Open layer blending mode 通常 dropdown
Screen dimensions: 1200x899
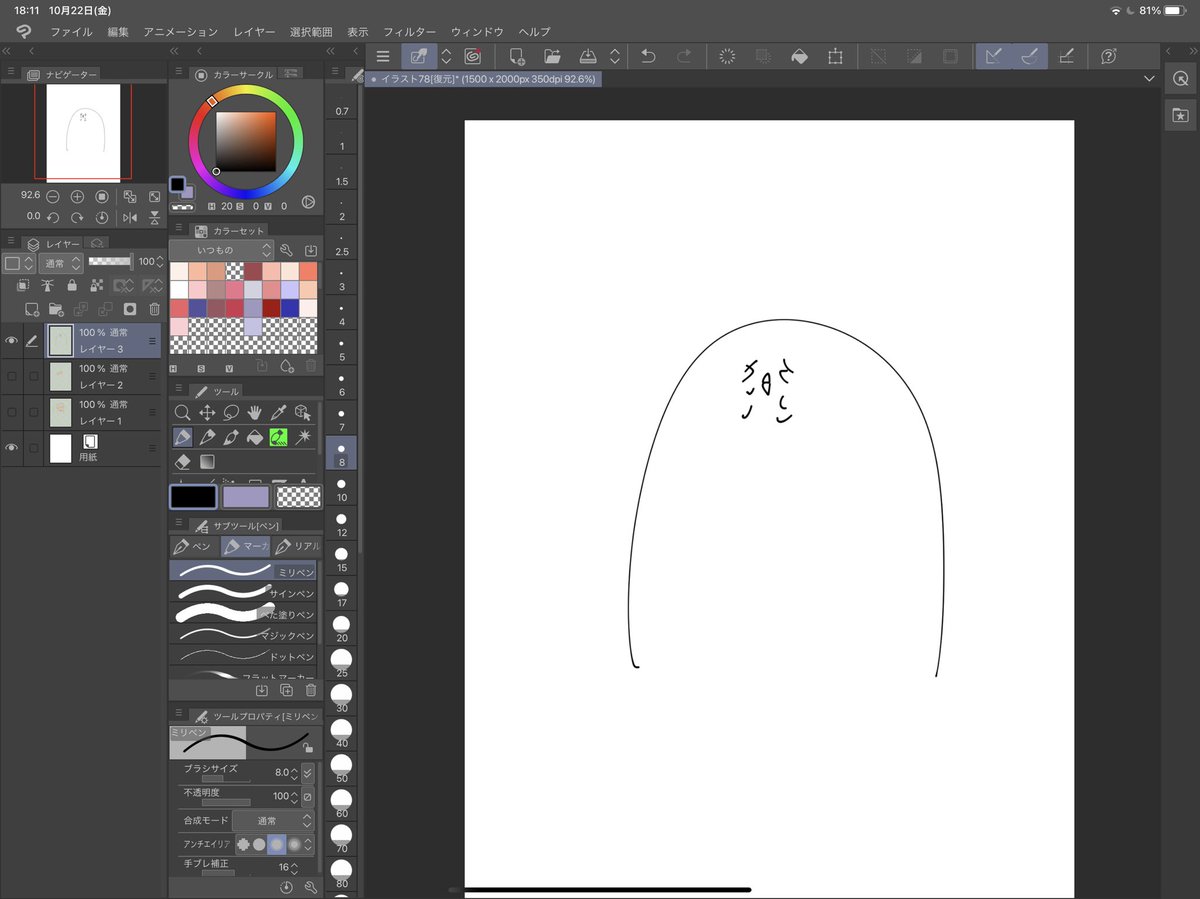[62, 263]
